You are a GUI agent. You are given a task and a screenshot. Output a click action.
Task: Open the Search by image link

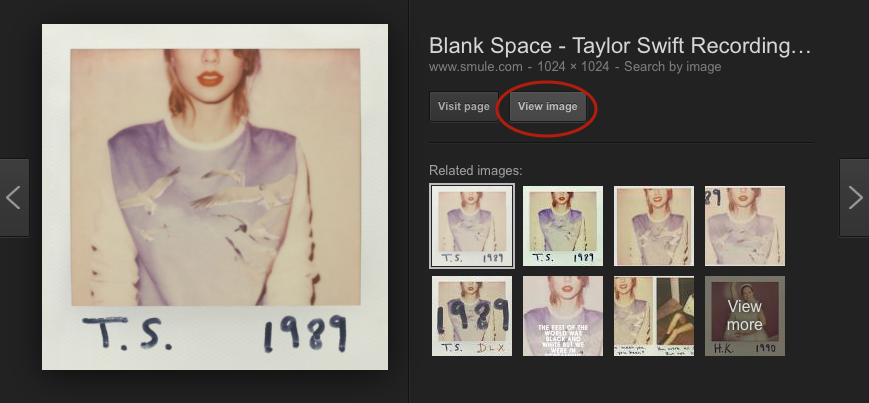click(x=672, y=67)
